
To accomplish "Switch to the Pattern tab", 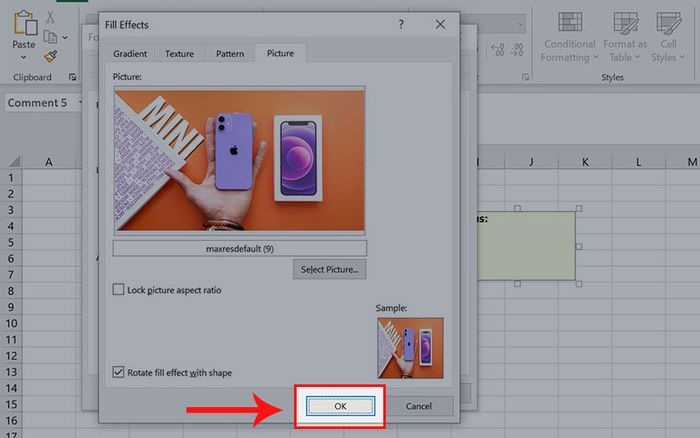I will pyautogui.click(x=230, y=54).
